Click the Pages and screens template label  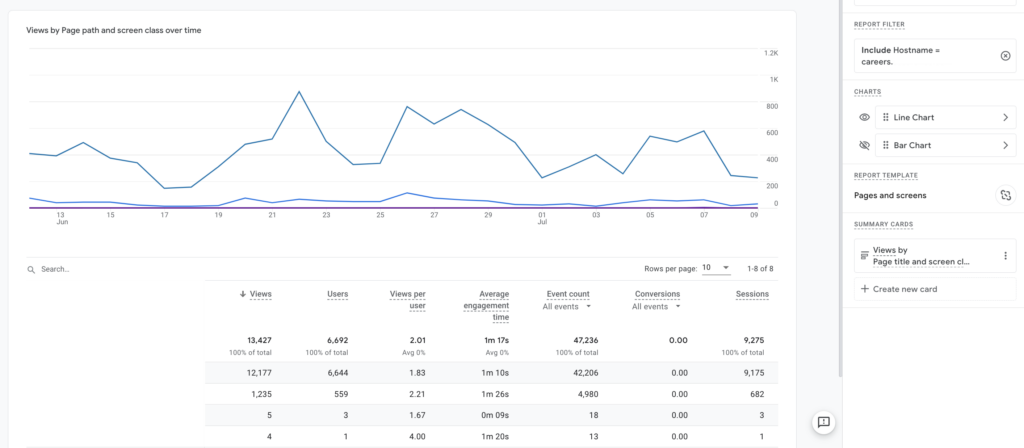(x=890, y=195)
